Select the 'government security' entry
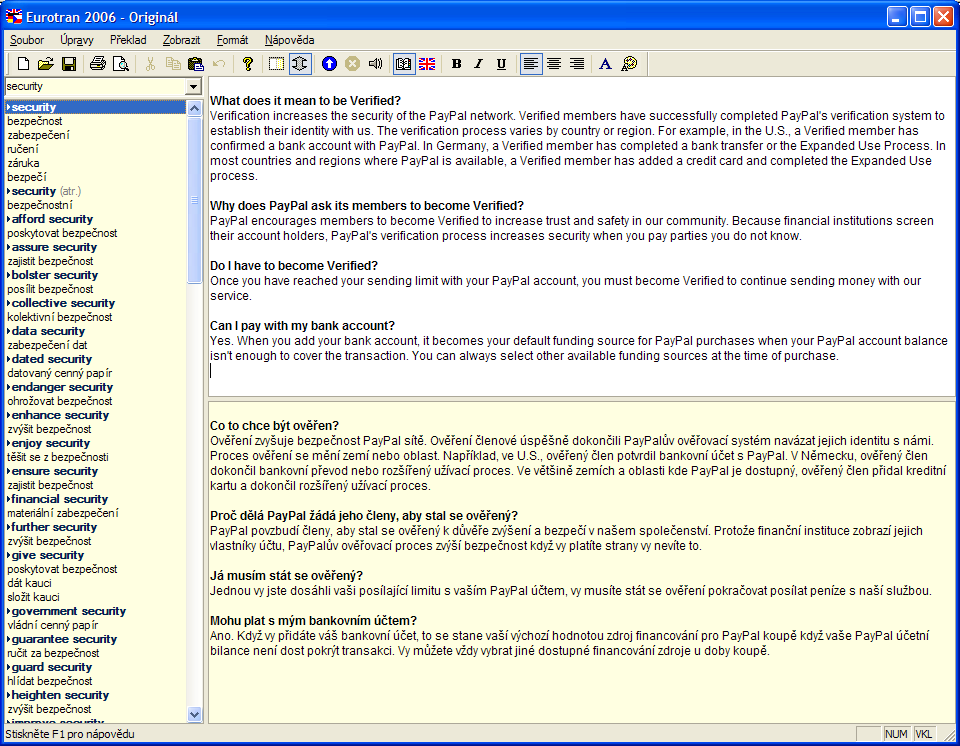 [69, 611]
